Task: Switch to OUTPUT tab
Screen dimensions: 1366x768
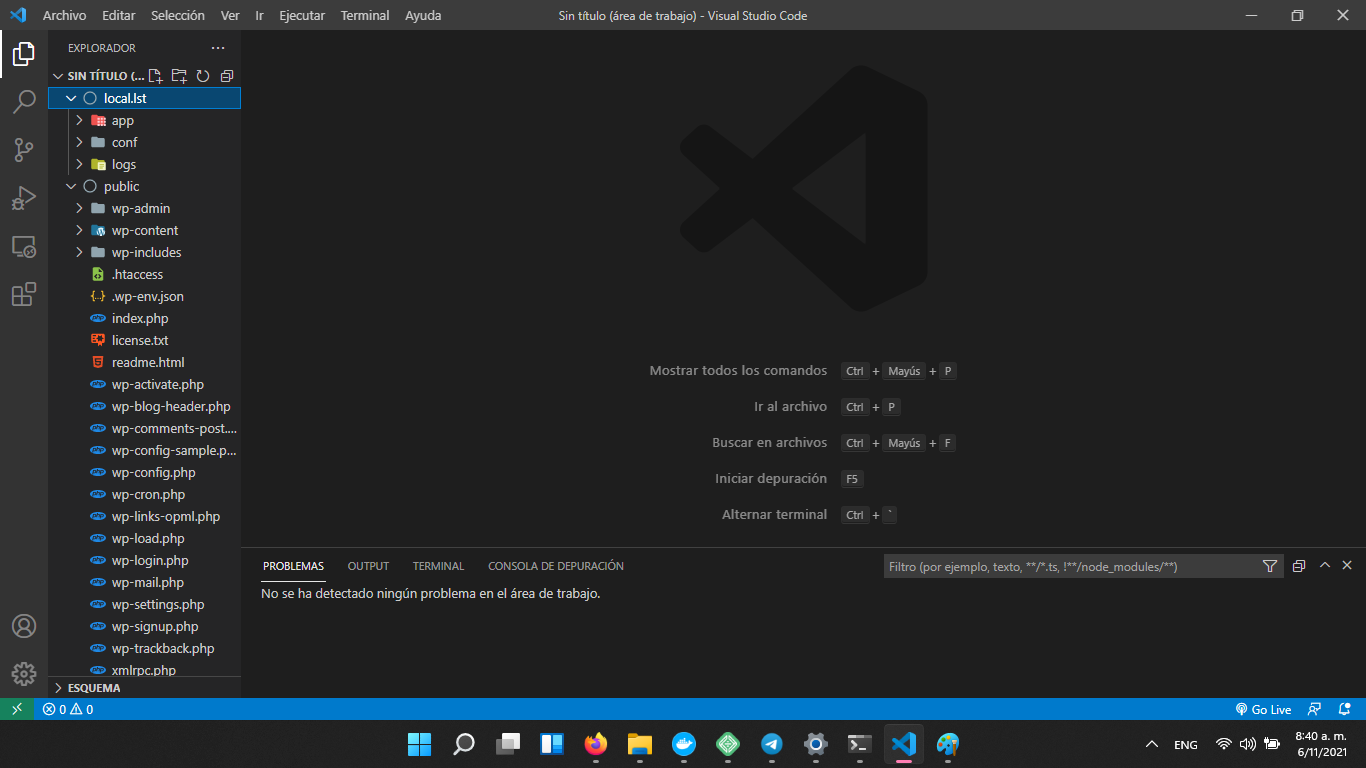Action: (368, 566)
